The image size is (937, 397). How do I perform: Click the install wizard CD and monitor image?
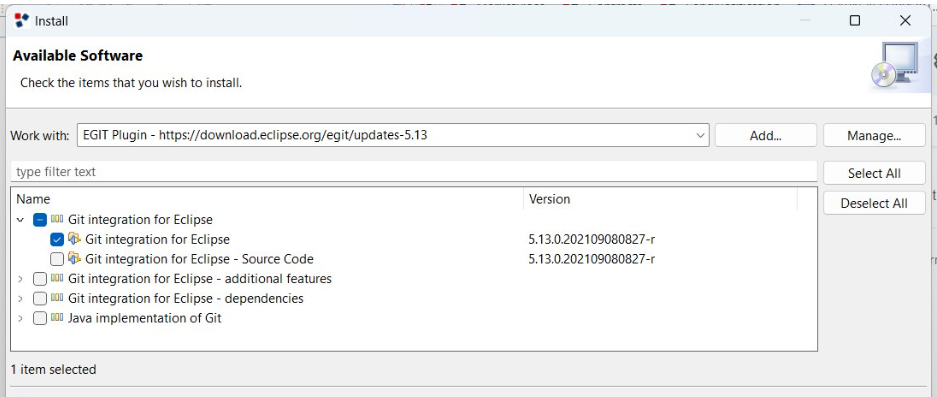(894, 66)
